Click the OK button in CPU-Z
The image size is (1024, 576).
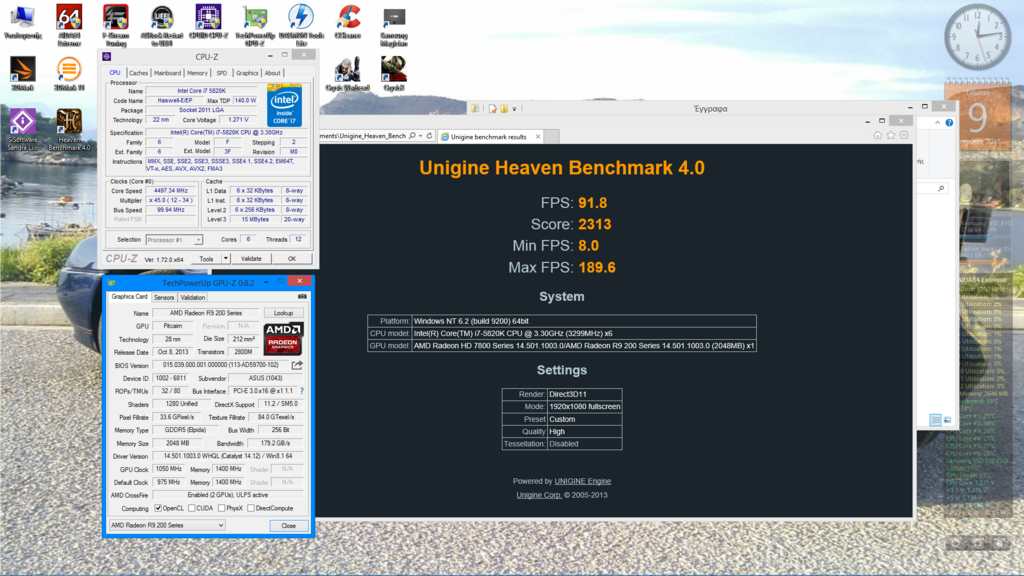pyautogui.click(x=292, y=259)
